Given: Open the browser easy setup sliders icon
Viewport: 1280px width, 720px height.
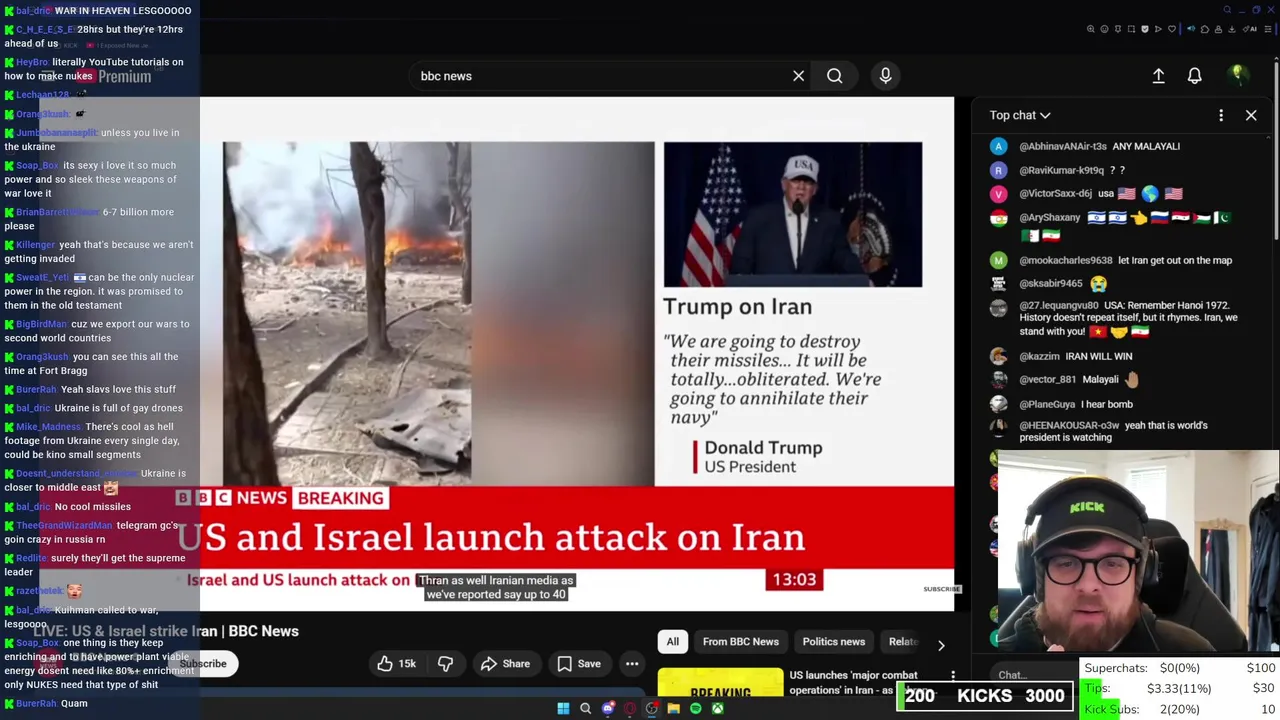Looking at the screenshot, I should (1268, 29).
